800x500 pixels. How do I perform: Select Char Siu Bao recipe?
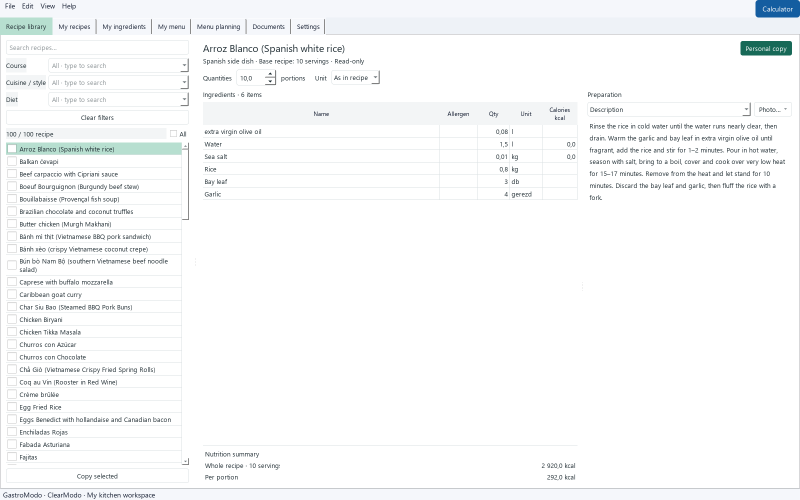(94, 307)
